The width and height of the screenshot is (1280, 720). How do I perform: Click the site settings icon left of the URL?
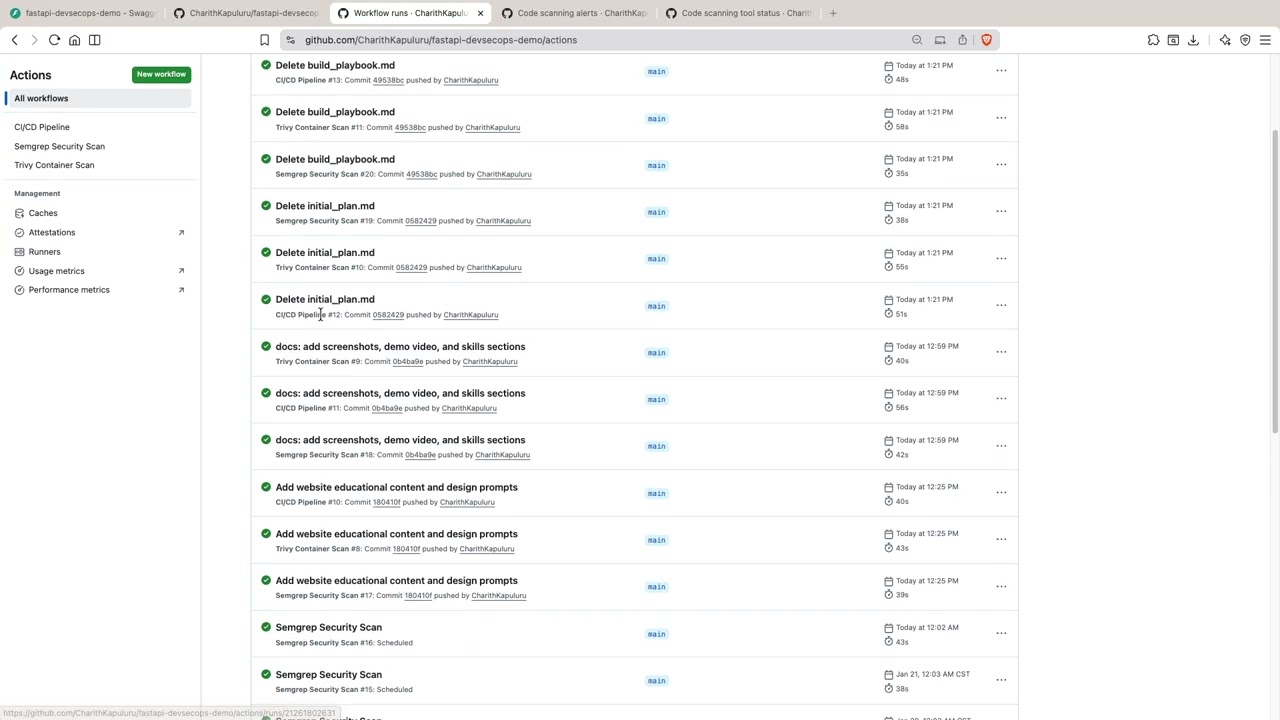coord(290,40)
